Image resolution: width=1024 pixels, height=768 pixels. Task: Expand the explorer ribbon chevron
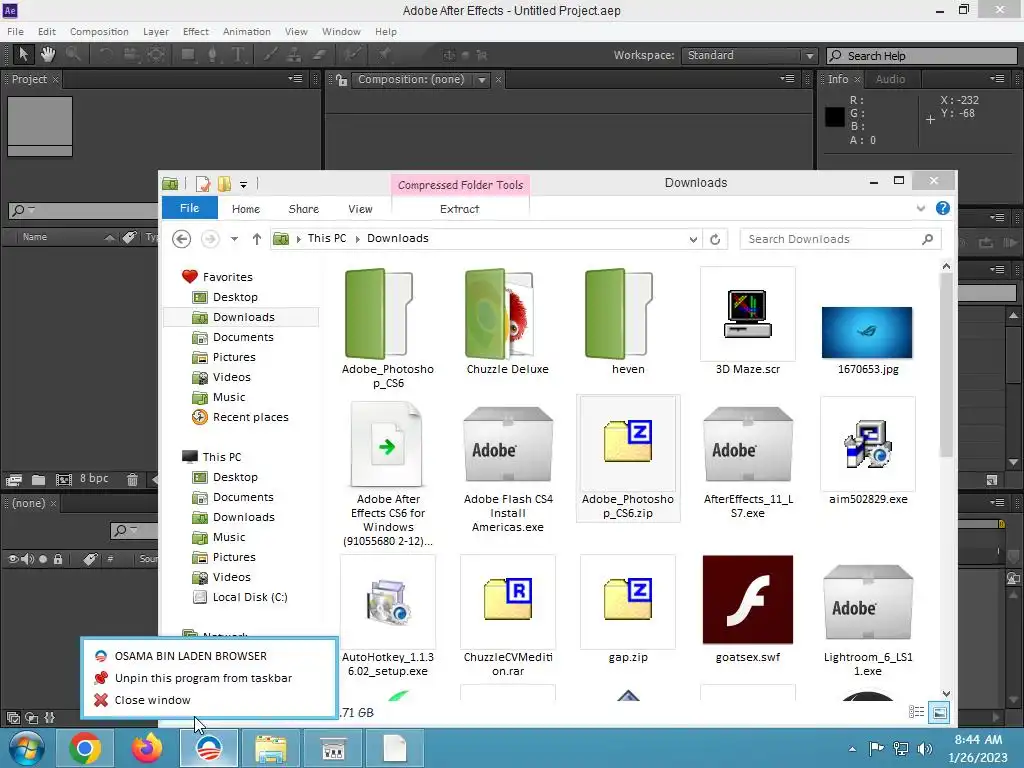click(920, 208)
